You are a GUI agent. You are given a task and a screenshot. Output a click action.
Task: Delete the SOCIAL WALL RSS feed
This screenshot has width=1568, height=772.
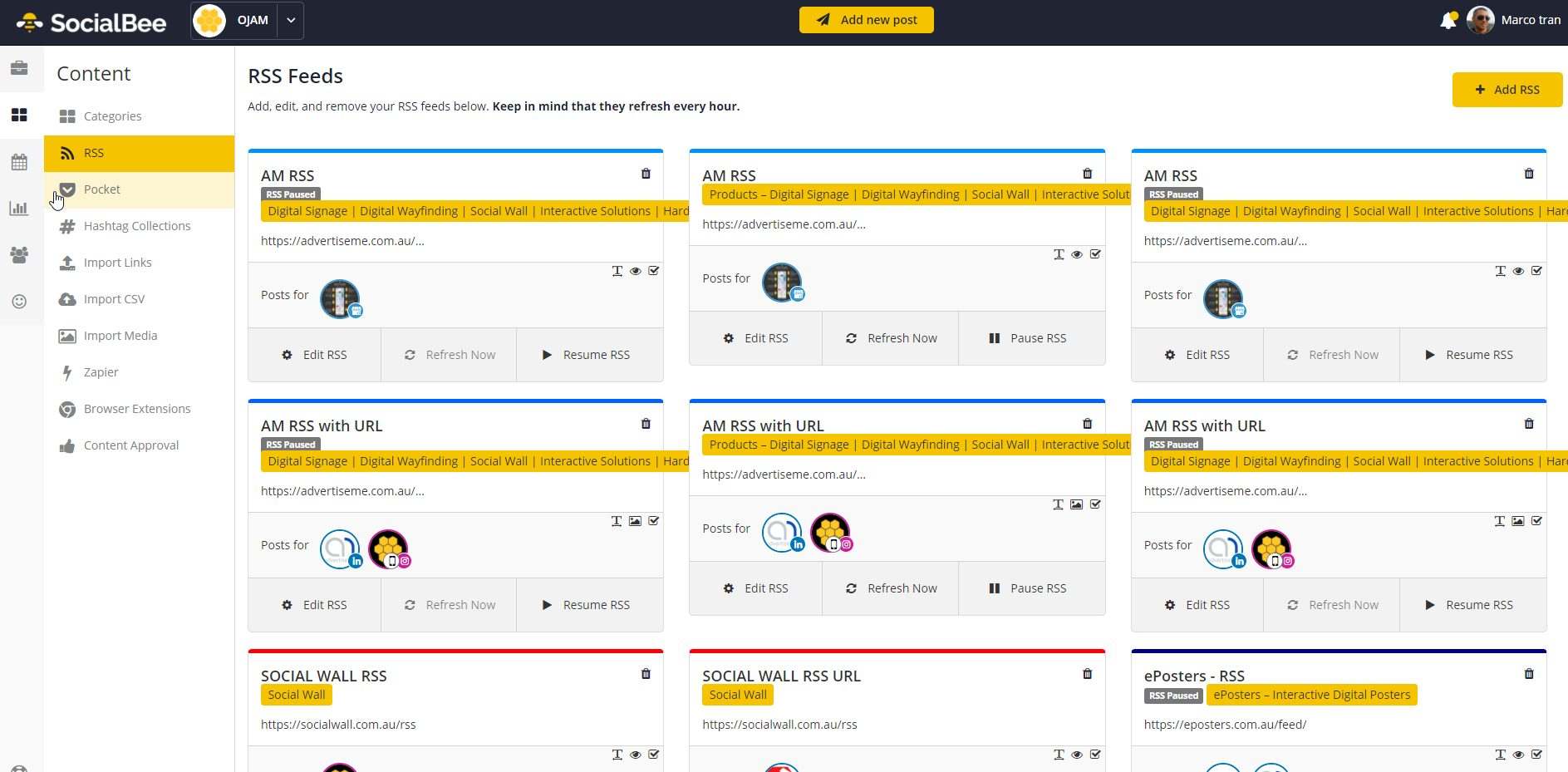click(x=646, y=674)
